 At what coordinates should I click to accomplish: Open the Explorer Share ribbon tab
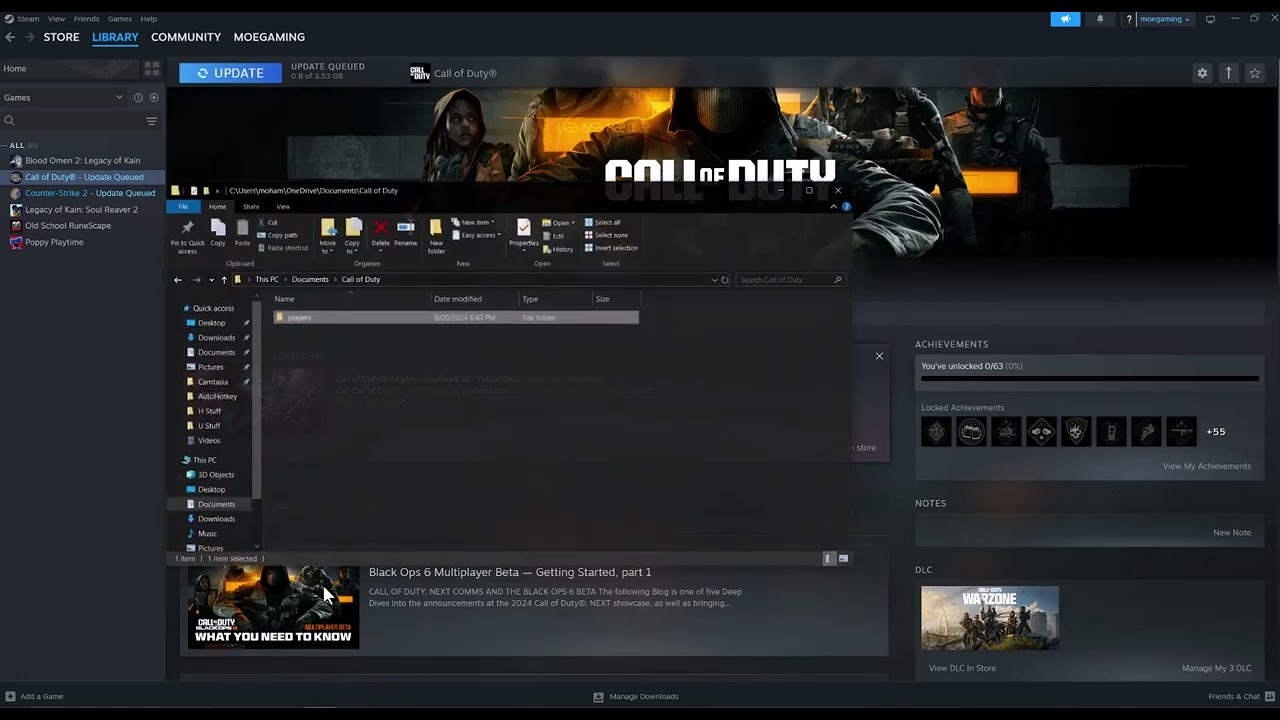(251, 207)
